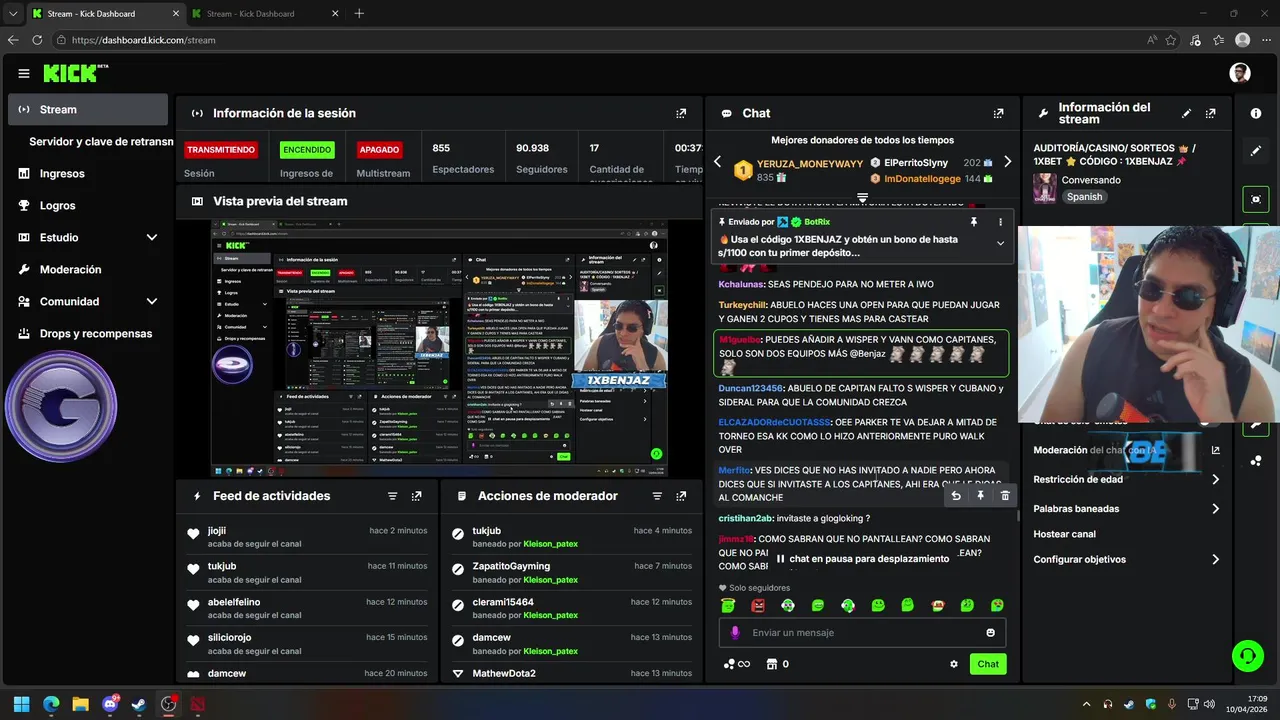This screenshot has width=1280, height=720.
Task: Open the Windows Start menu
Action: coord(21,704)
